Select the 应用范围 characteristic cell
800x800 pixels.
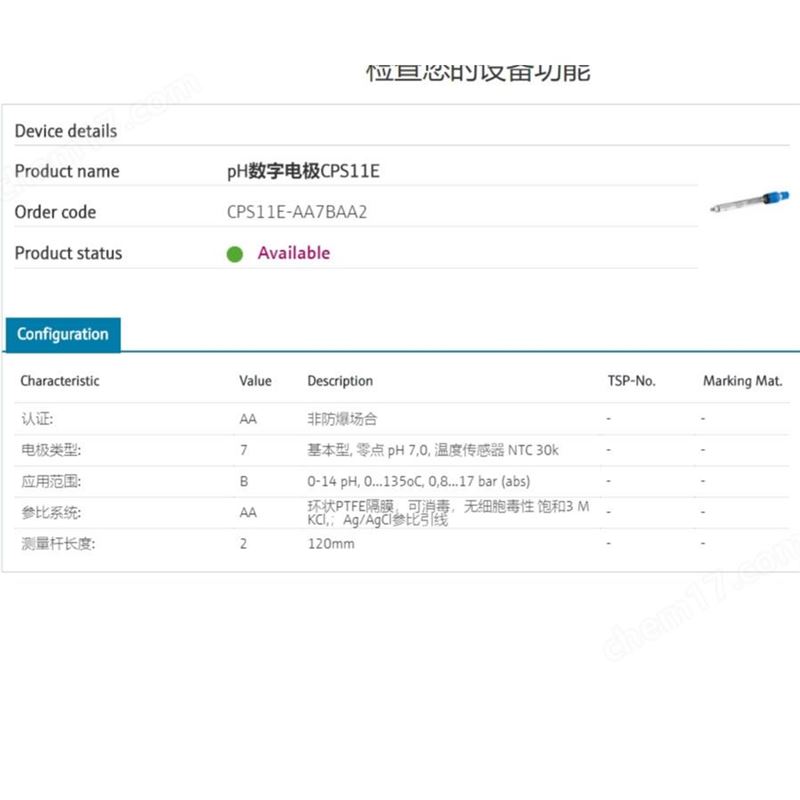[51, 481]
